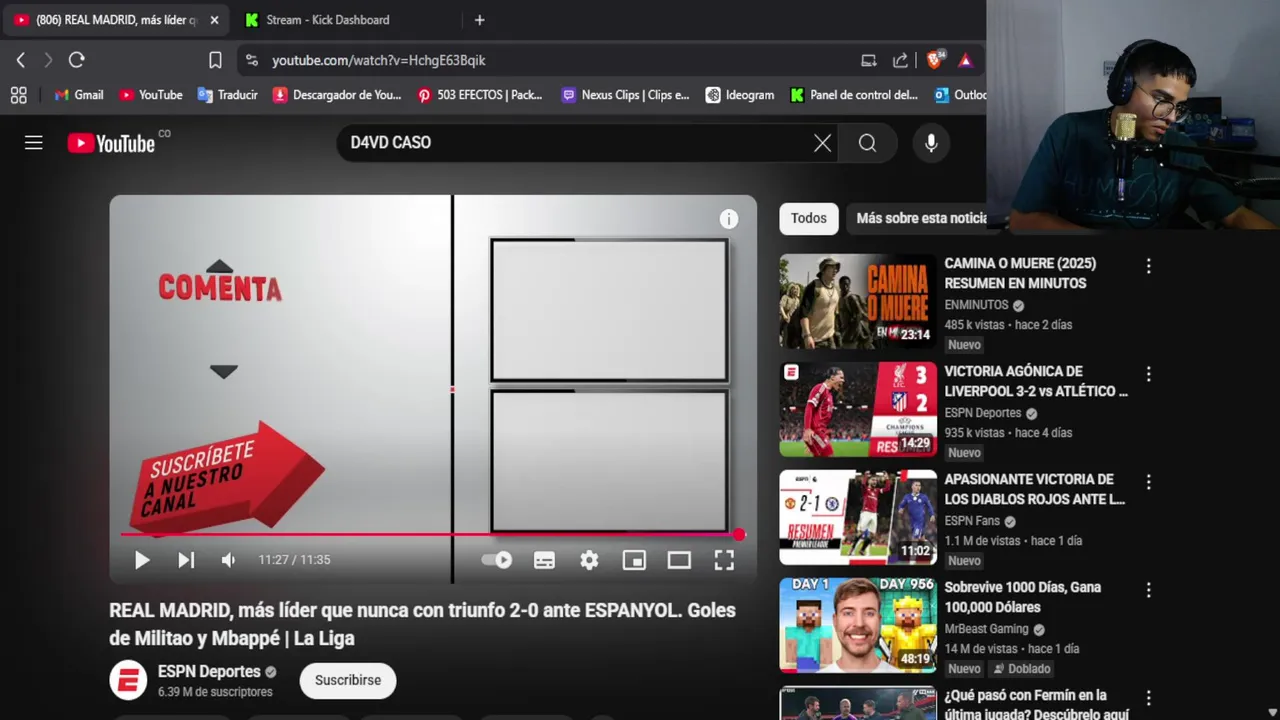Open apps grid in bookmarks bar

(x=18, y=95)
